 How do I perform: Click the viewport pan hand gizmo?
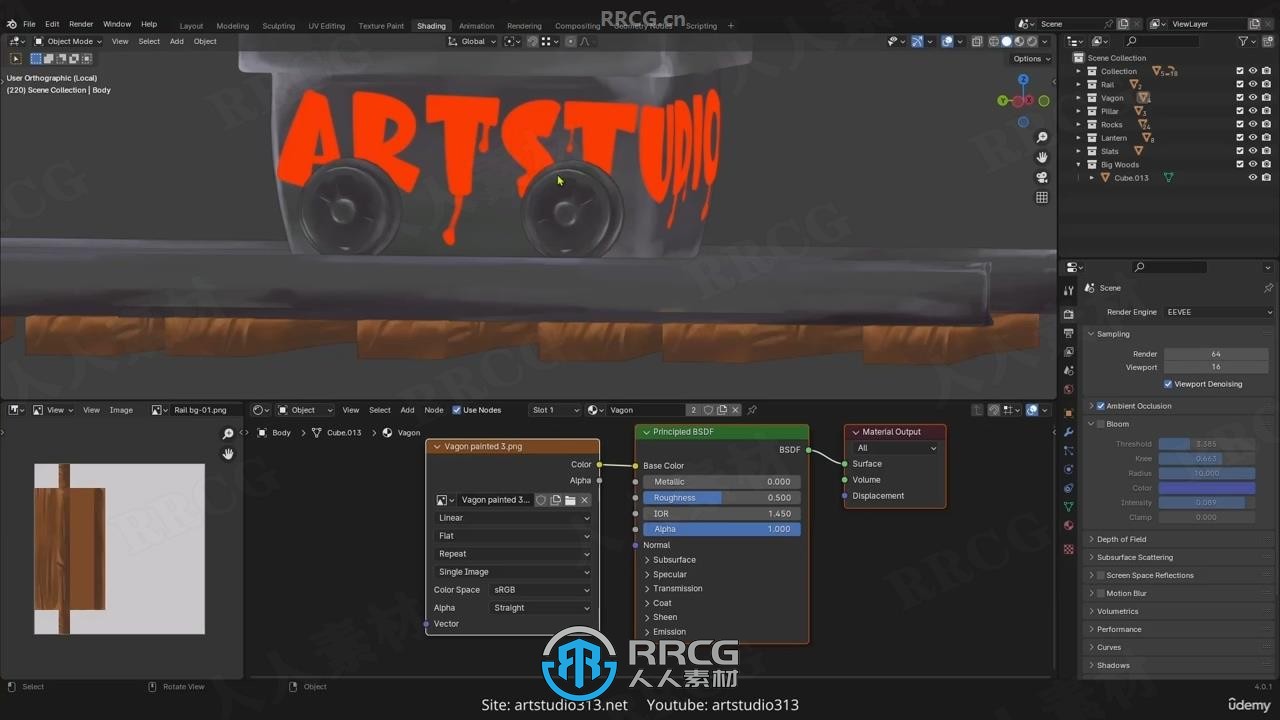click(x=1042, y=158)
